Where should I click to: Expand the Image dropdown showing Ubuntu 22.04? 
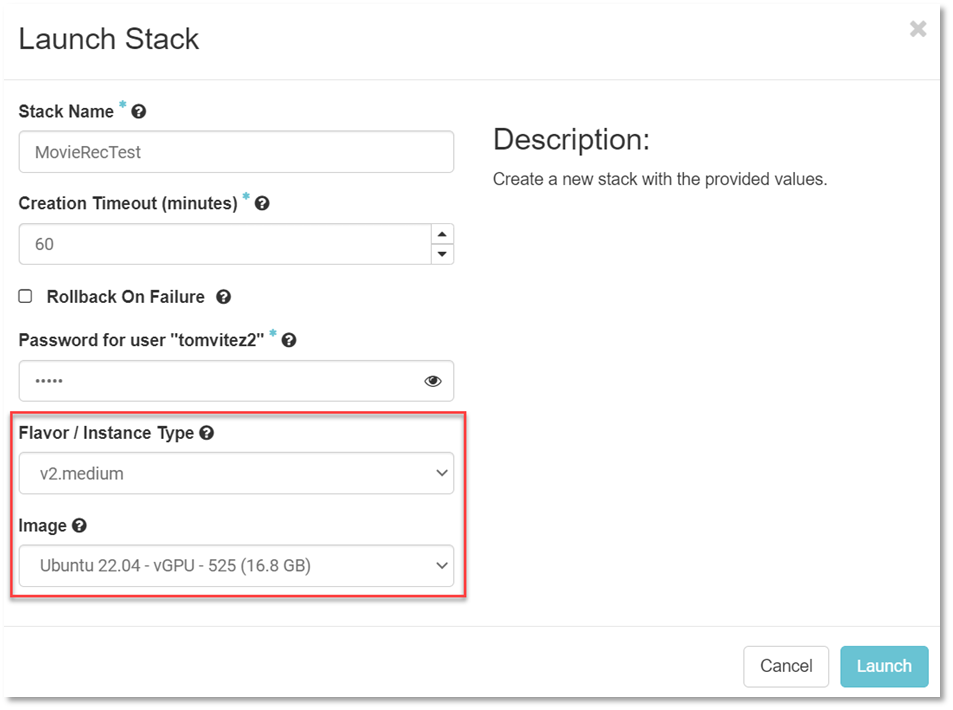pos(236,566)
